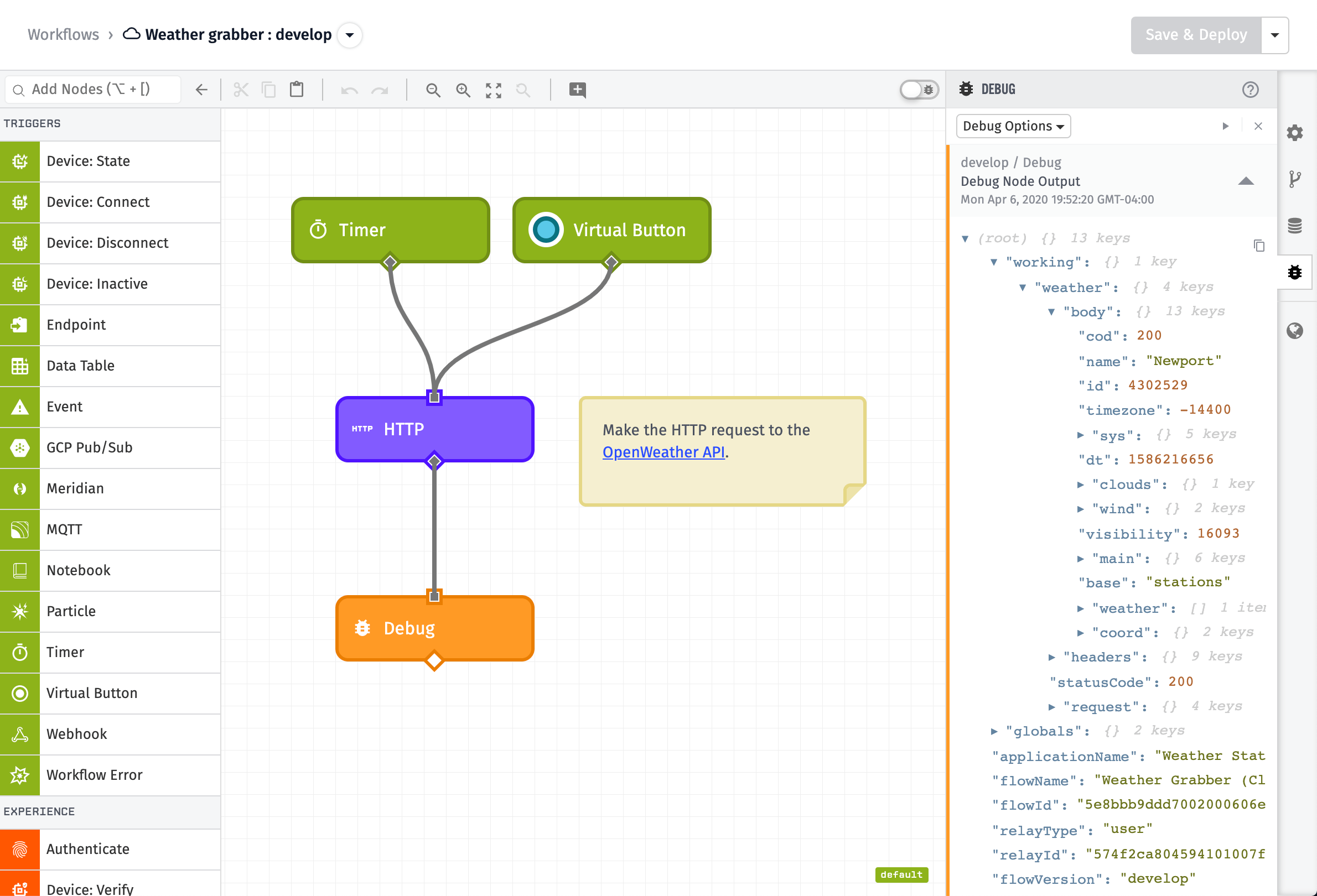
Task: Zoom out using the minus magnifier
Action: tap(433, 90)
